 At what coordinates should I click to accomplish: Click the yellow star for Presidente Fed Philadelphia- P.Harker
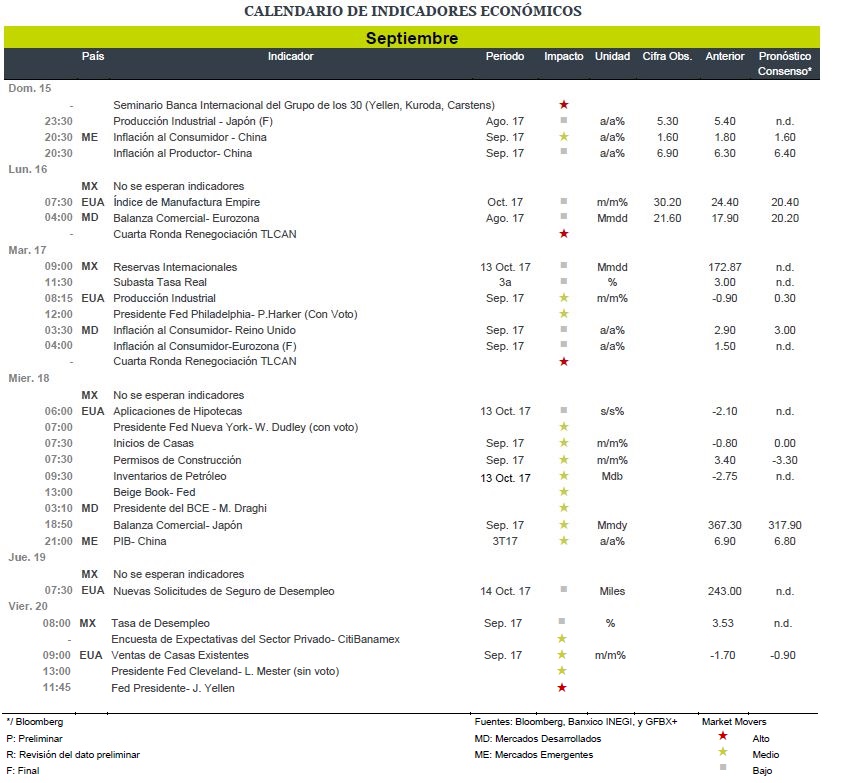tap(564, 313)
